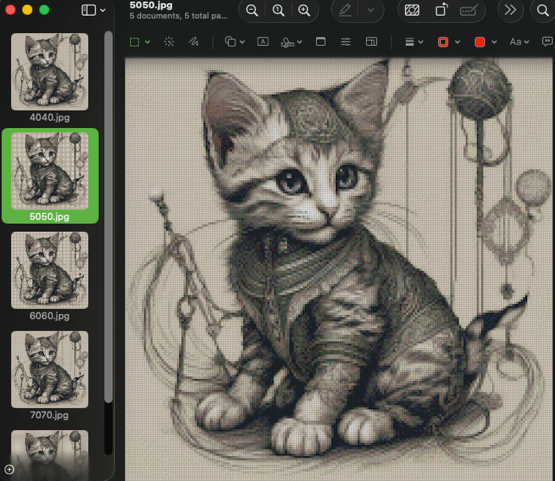Click the Adjust Color sliders icon
The width and height of the screenshot is (555, 481).
[345, 42]
